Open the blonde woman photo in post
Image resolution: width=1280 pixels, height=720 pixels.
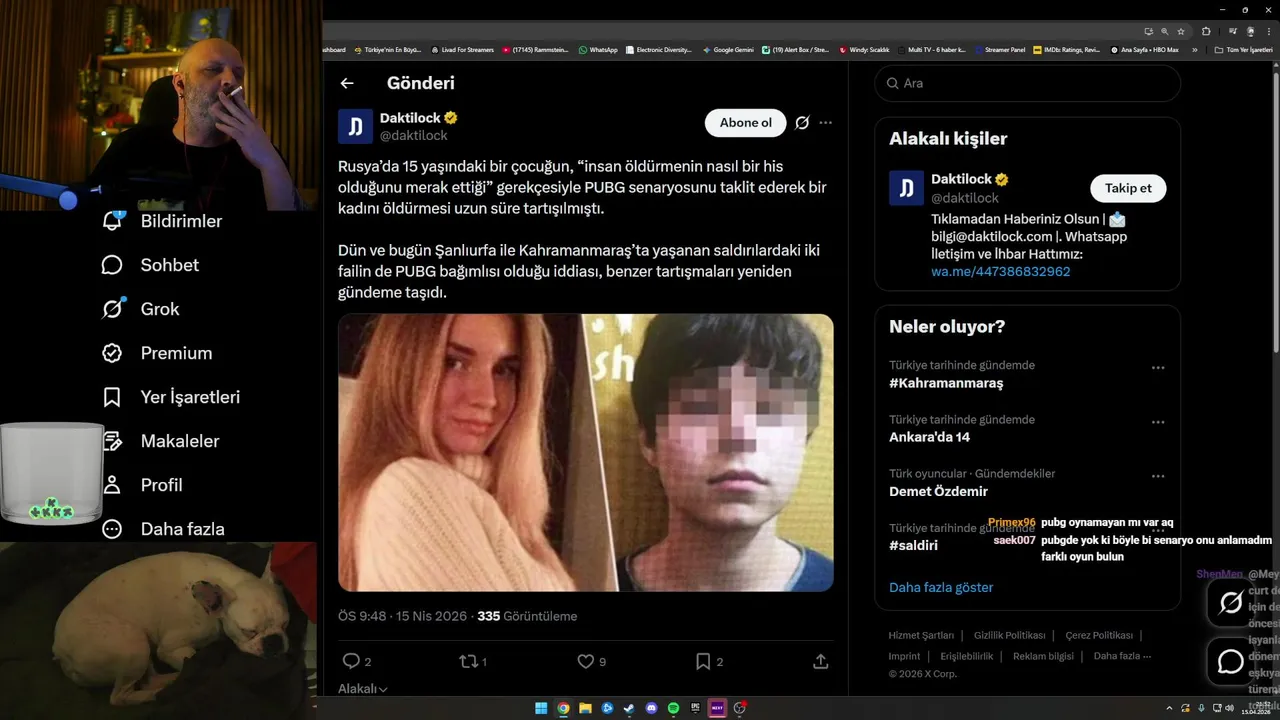[460, 453]
